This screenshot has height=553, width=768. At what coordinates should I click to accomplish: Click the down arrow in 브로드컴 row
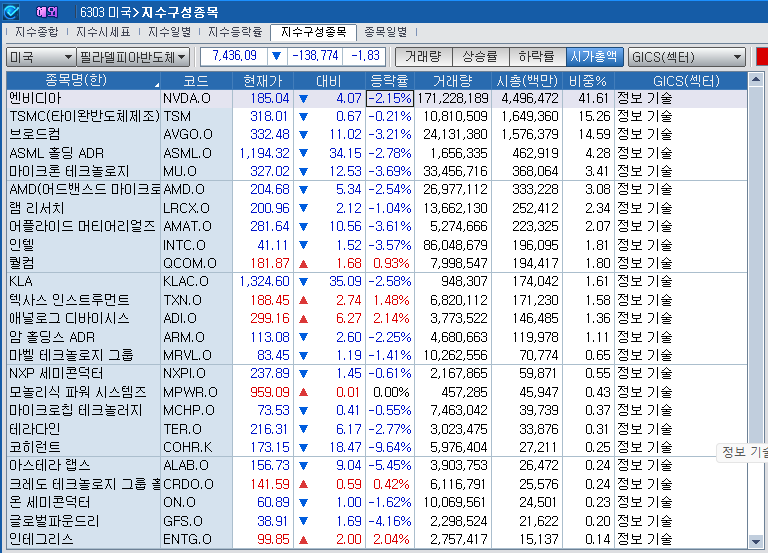[x=303, y=135]
